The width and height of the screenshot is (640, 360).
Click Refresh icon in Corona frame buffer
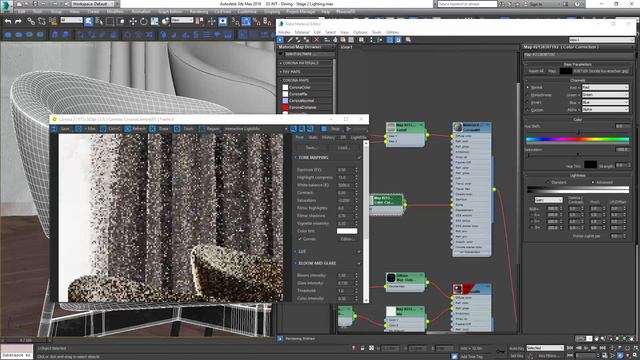tap(128, 129)
